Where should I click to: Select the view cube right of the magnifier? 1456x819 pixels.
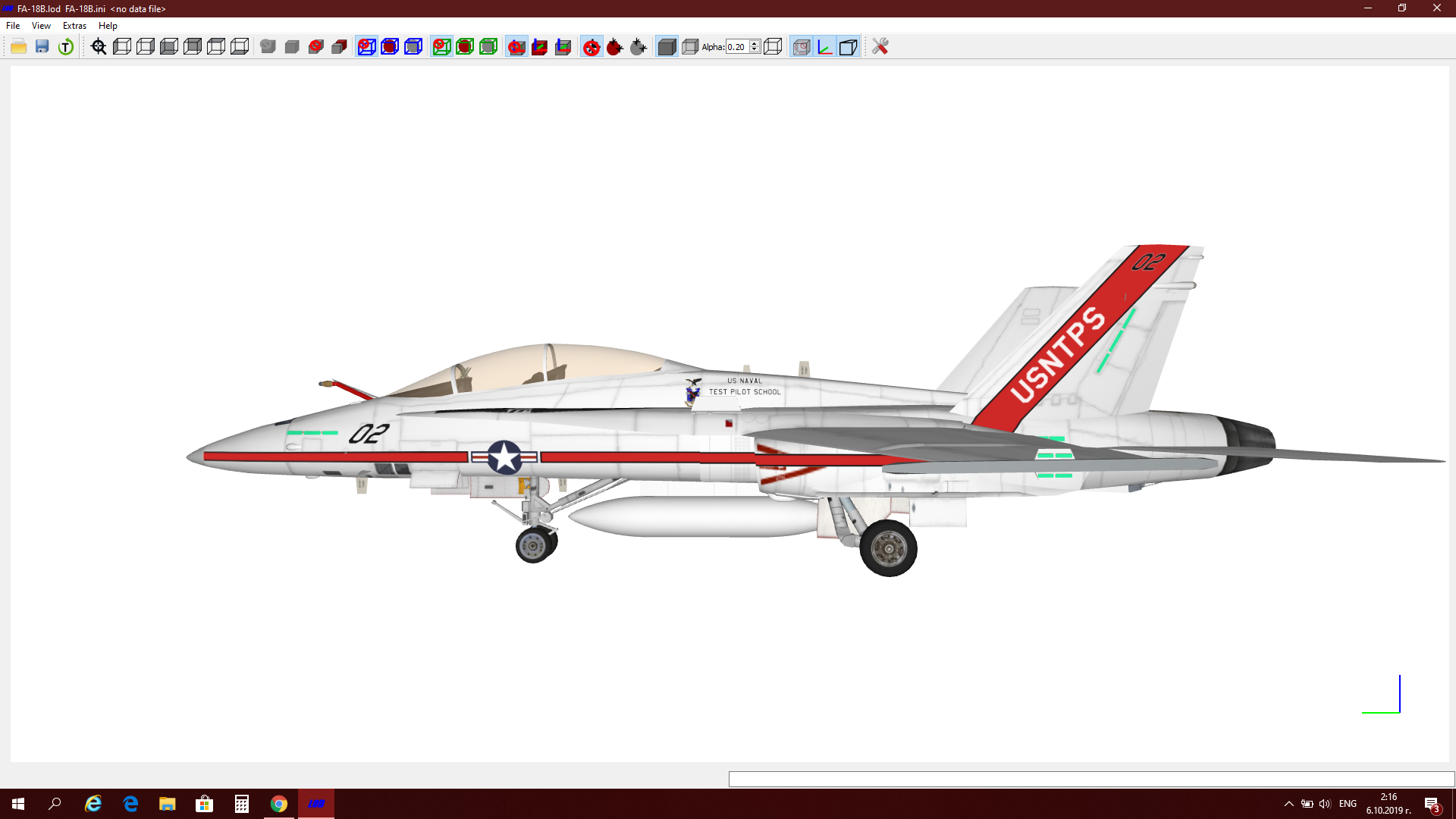point(122,47)
